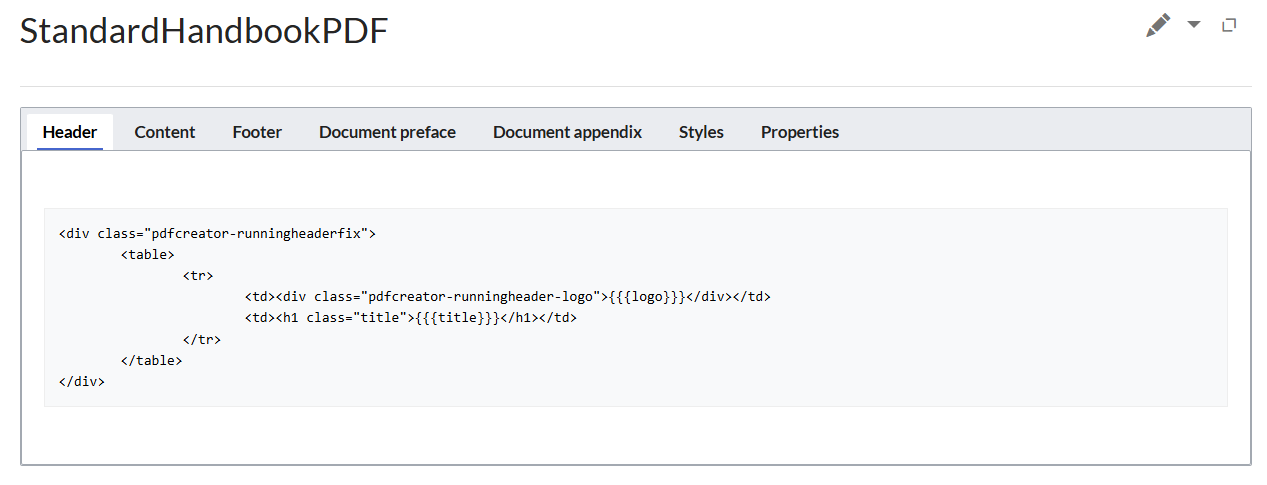Click the {{{title}}} placeholder in the code

(x=457, y=318)
